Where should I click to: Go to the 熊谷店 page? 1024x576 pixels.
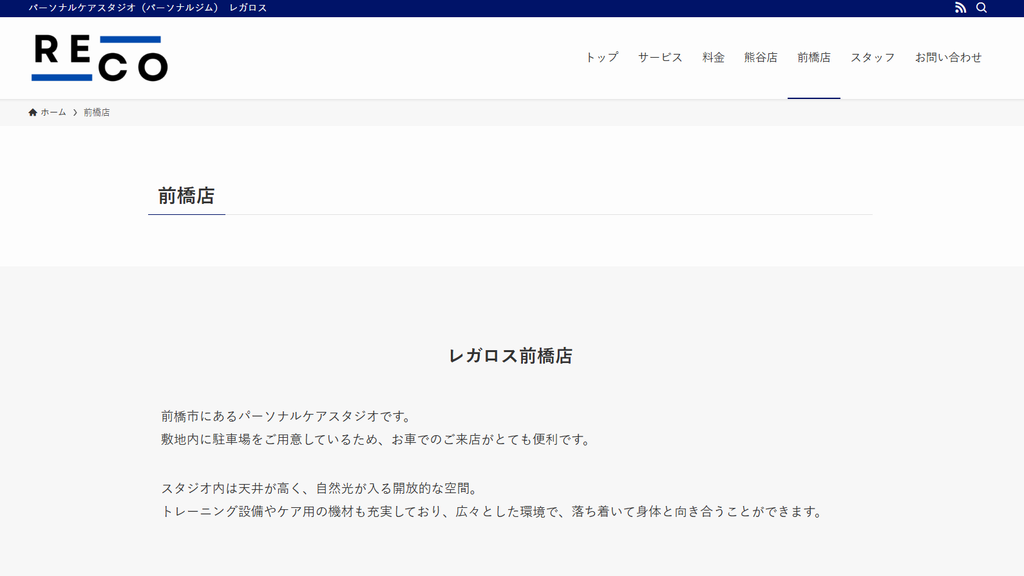(x=760, y=57)
